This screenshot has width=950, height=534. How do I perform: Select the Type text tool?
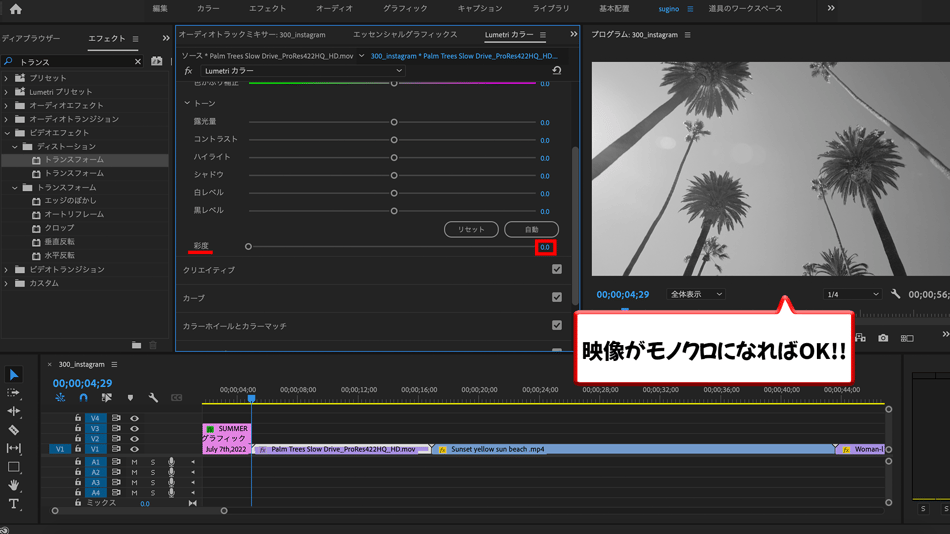(x=14, y=504)
